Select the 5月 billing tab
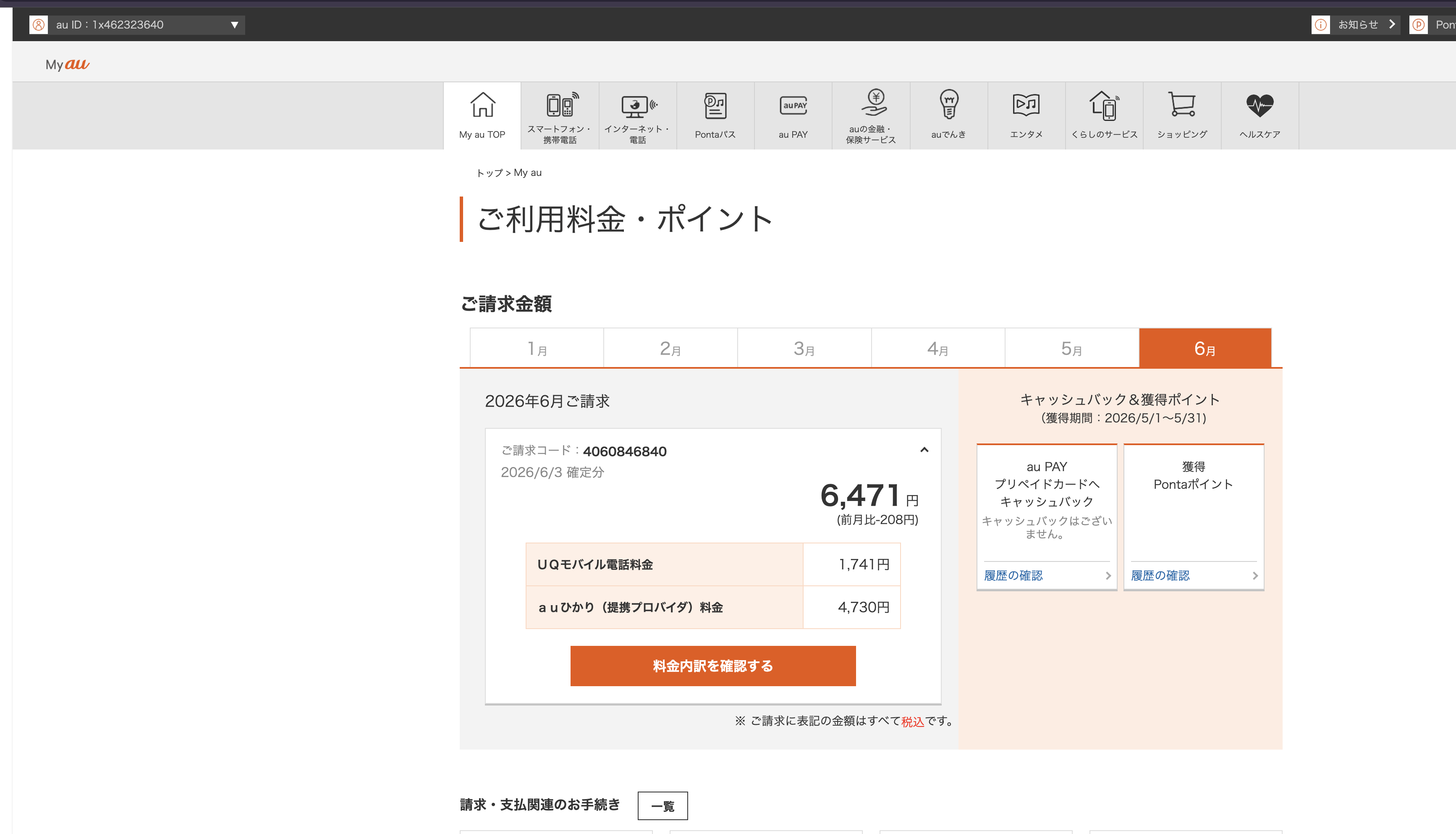The image size is (1456, 834). [1072, 348]
